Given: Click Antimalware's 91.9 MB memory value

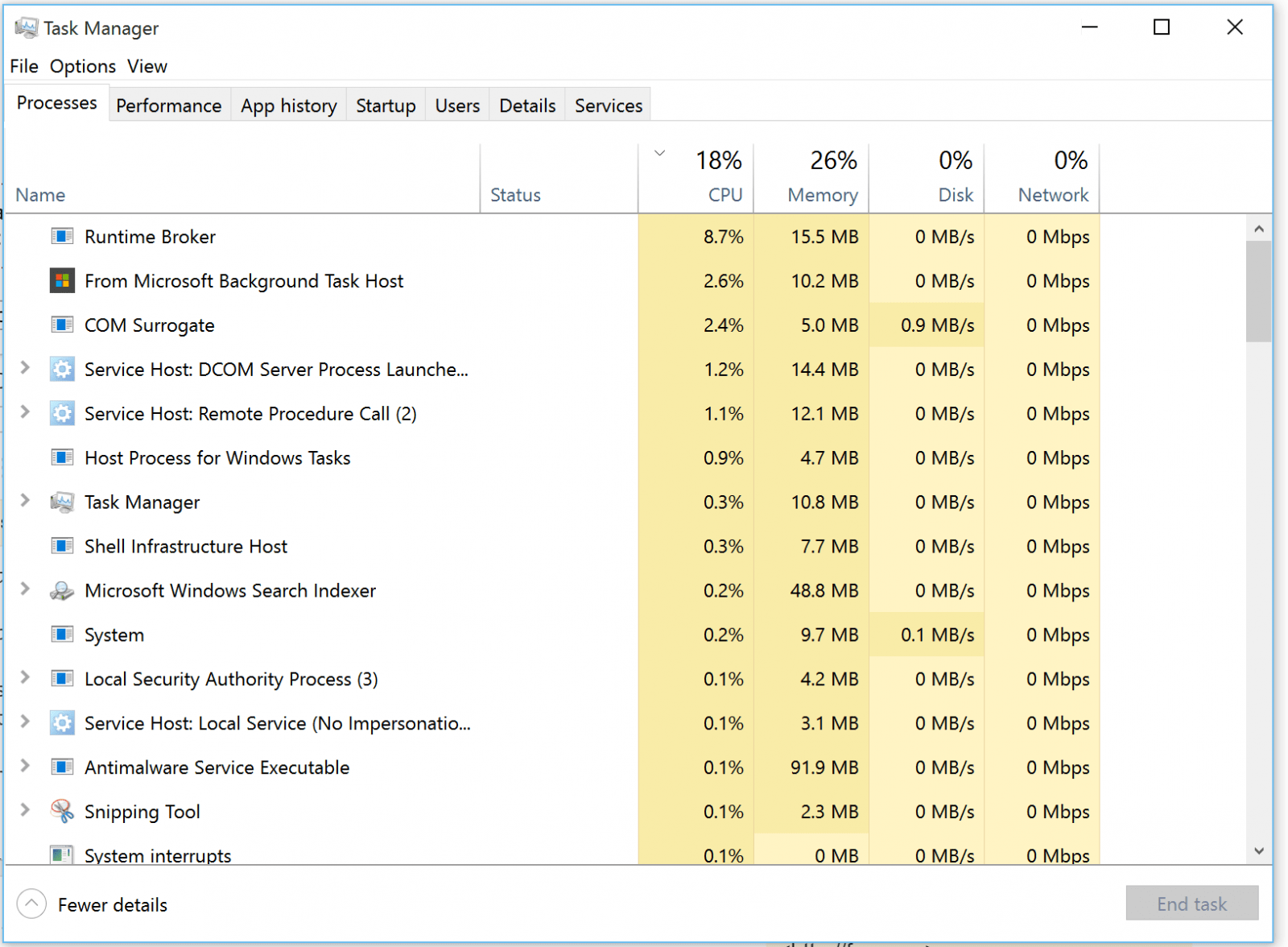Looking at the screenshot, I should (x=824, y=767).
